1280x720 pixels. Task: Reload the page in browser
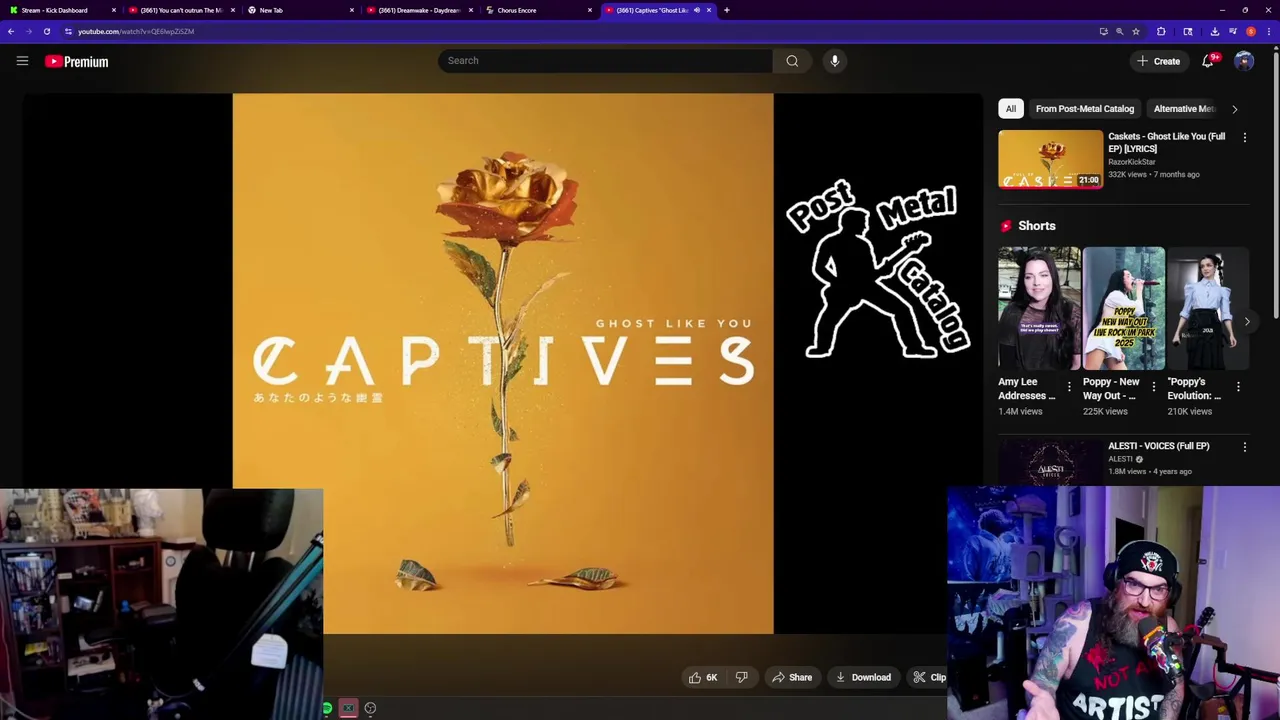47,31
